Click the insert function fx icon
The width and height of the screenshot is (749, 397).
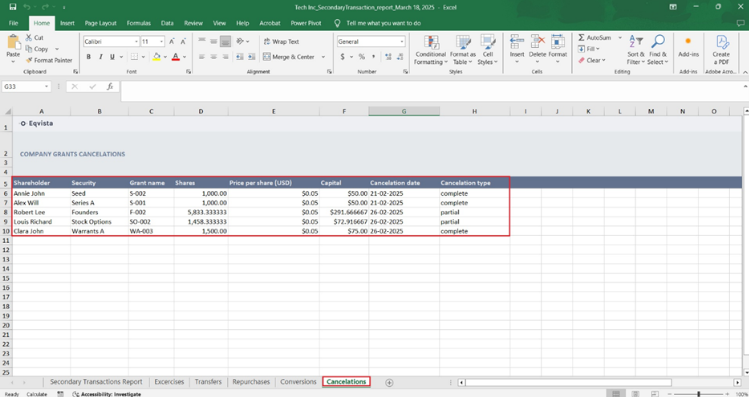pyautogui.click(x=110, y=86)
